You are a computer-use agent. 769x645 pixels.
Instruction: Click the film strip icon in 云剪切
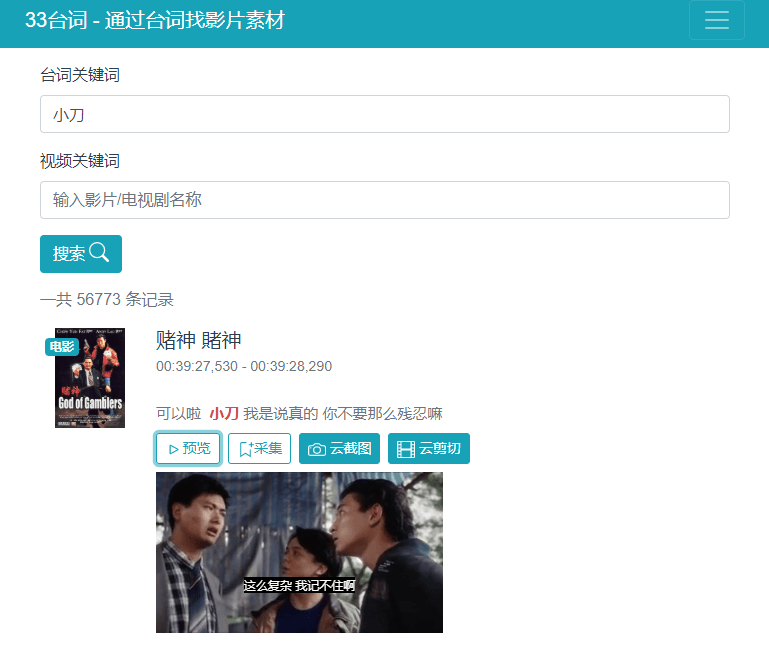pos(405,449)
